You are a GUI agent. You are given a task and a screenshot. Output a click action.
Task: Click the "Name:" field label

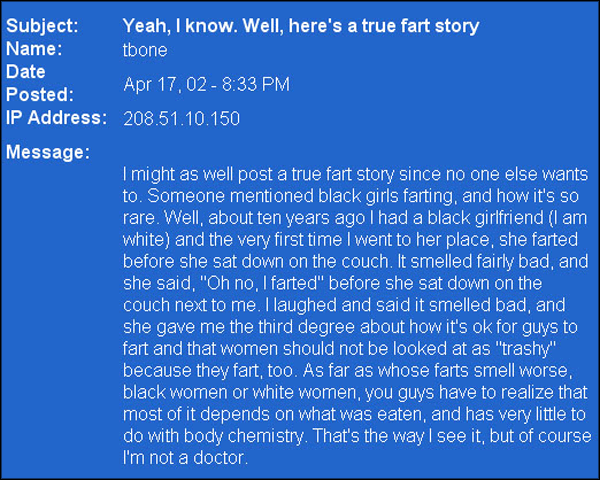[34, 49]
